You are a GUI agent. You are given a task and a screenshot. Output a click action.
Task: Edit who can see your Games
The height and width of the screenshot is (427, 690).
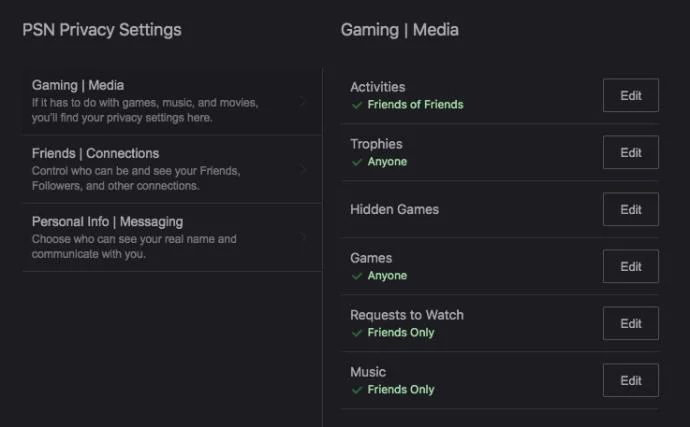tap(631, 266)
